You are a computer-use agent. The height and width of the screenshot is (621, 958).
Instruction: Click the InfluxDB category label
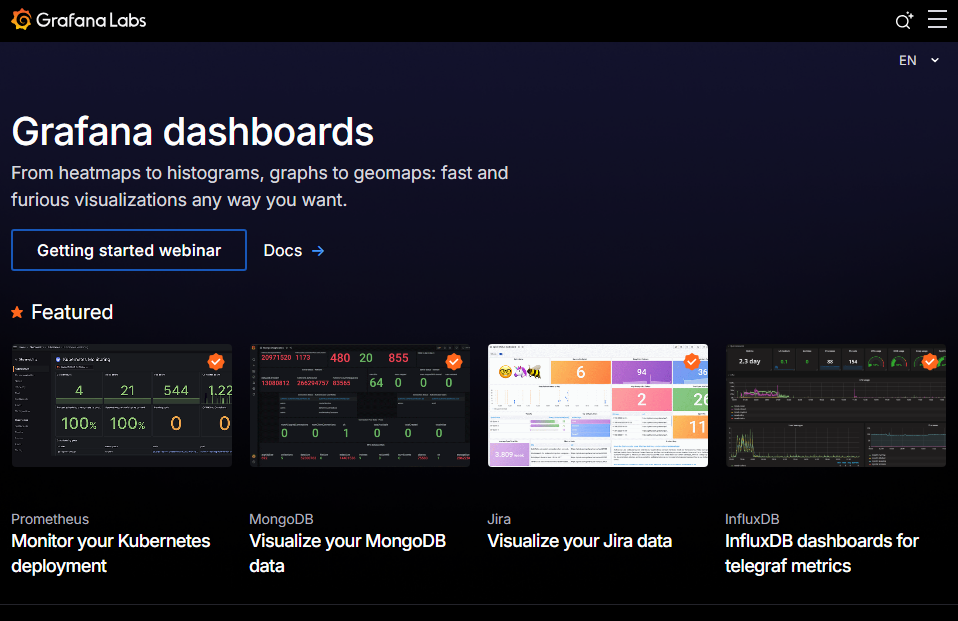pos(752,519)
